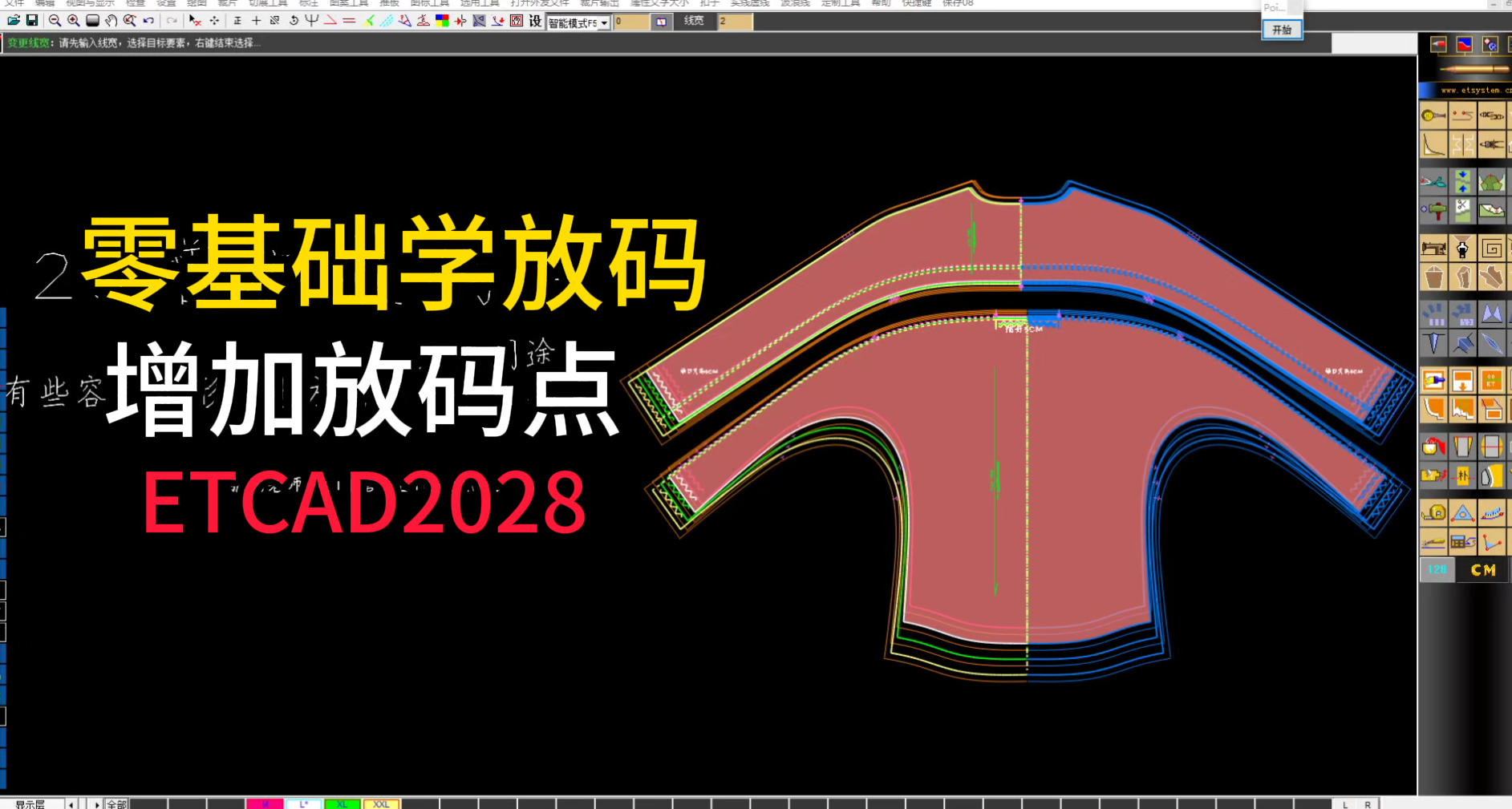
Task: Open the calculator table icon
Action: tap(1462, 542)
